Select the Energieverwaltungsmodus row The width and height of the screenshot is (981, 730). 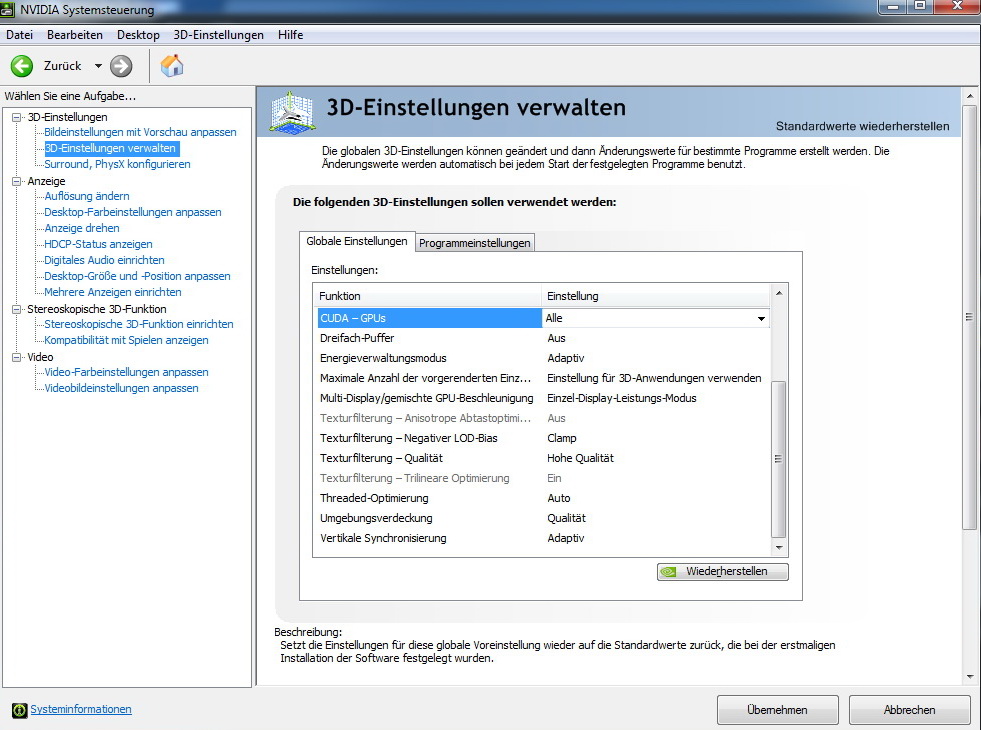pyautogui.click(x=543, y=358)
